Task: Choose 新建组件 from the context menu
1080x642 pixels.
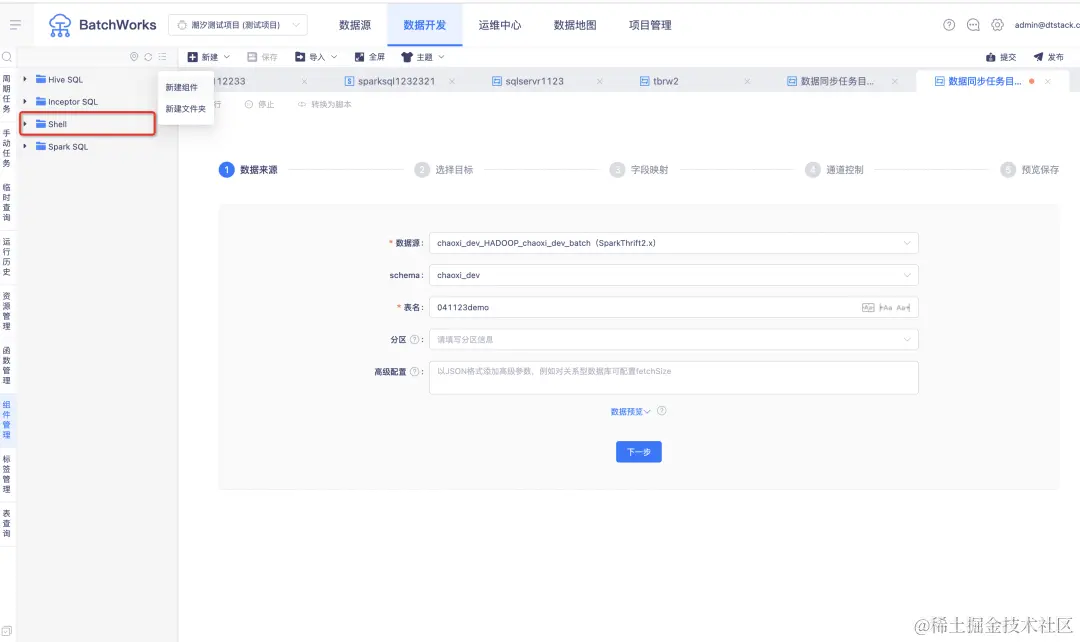Action: (182, 87)
